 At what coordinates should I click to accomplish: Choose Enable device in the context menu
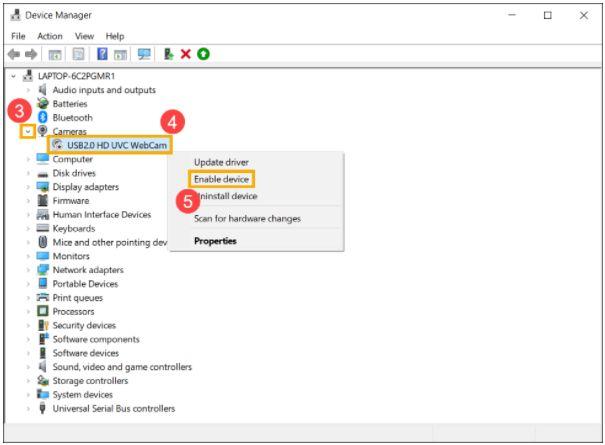(221, 179)
